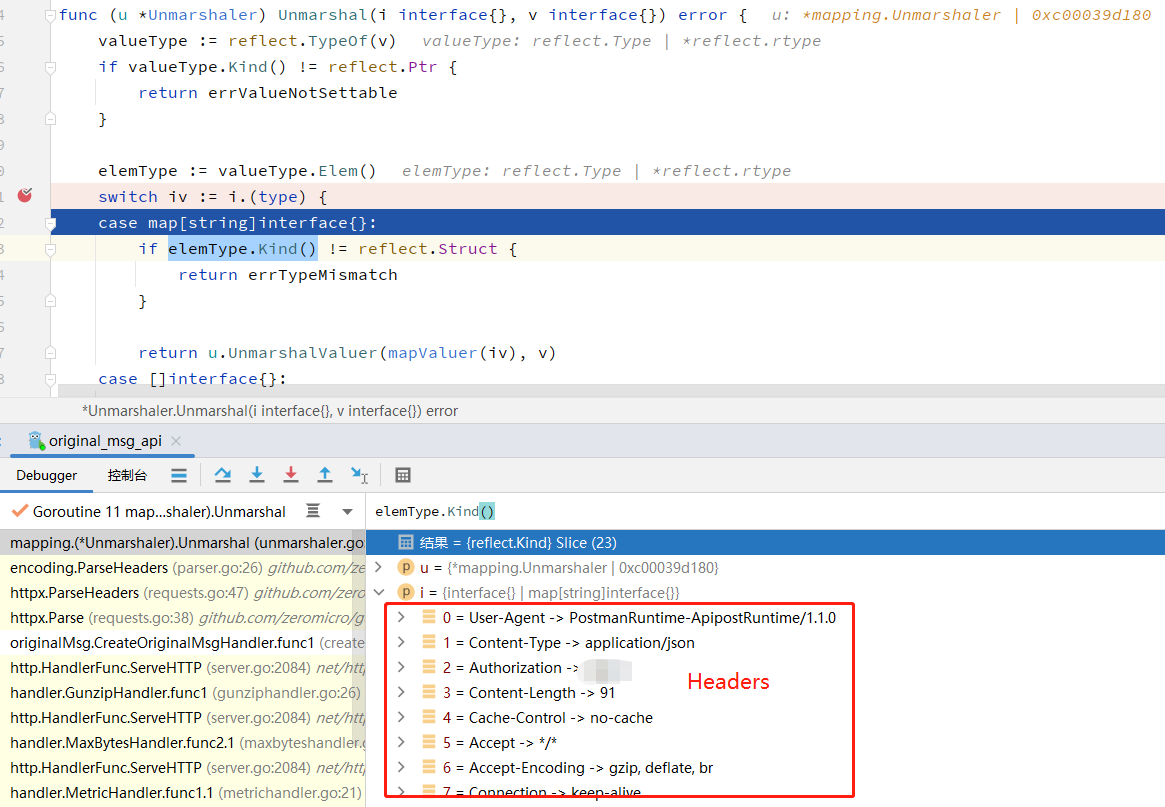
Task: Open the Goroutine selector dropdown arrow
Action: 345,511
